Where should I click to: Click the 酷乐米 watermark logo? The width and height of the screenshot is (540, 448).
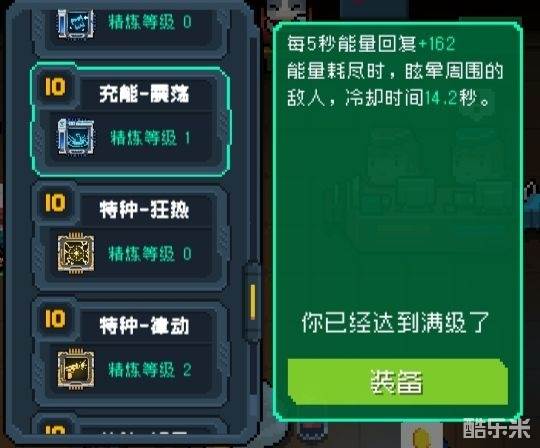click(x=496, y=429)
